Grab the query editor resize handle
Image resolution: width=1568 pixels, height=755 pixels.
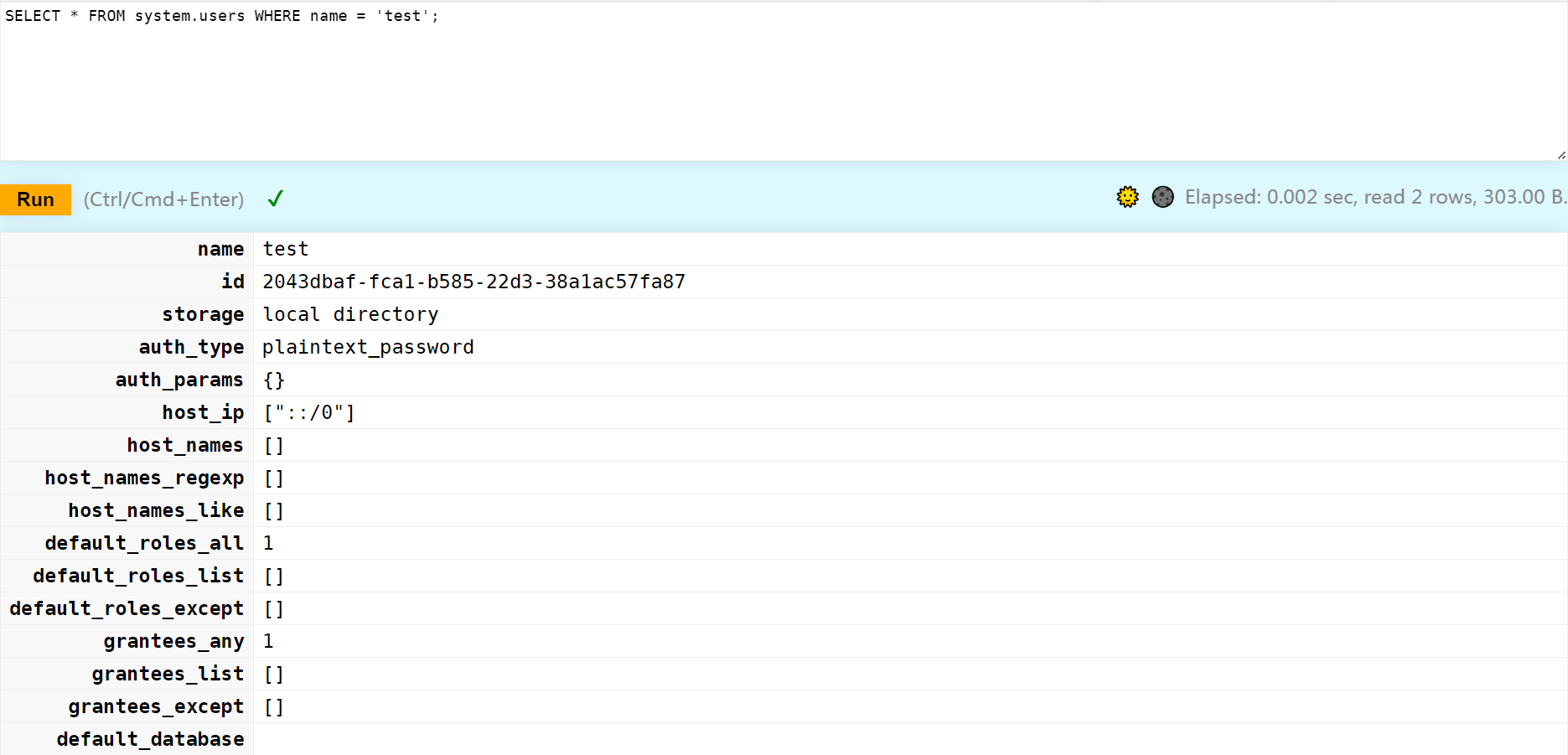(x=1561, y=155)
